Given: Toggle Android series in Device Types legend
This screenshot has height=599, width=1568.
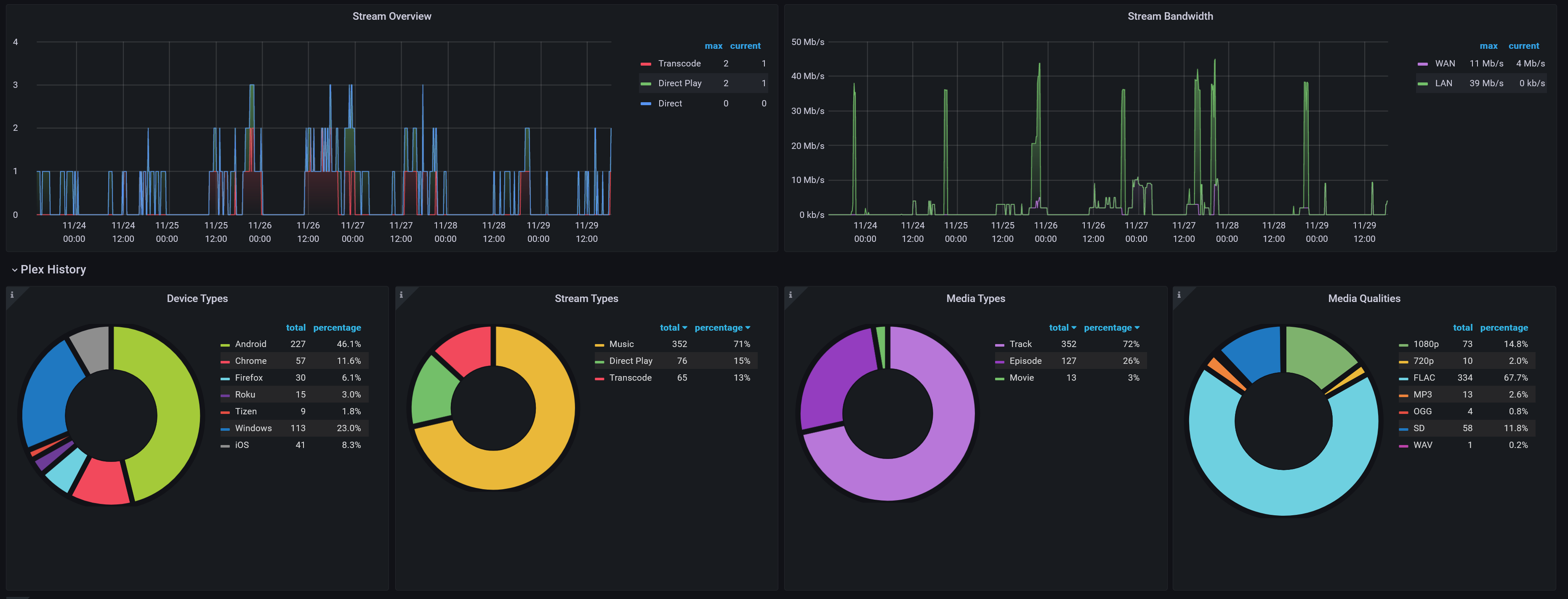Looking at the screenshot, I should coord(251,344).
